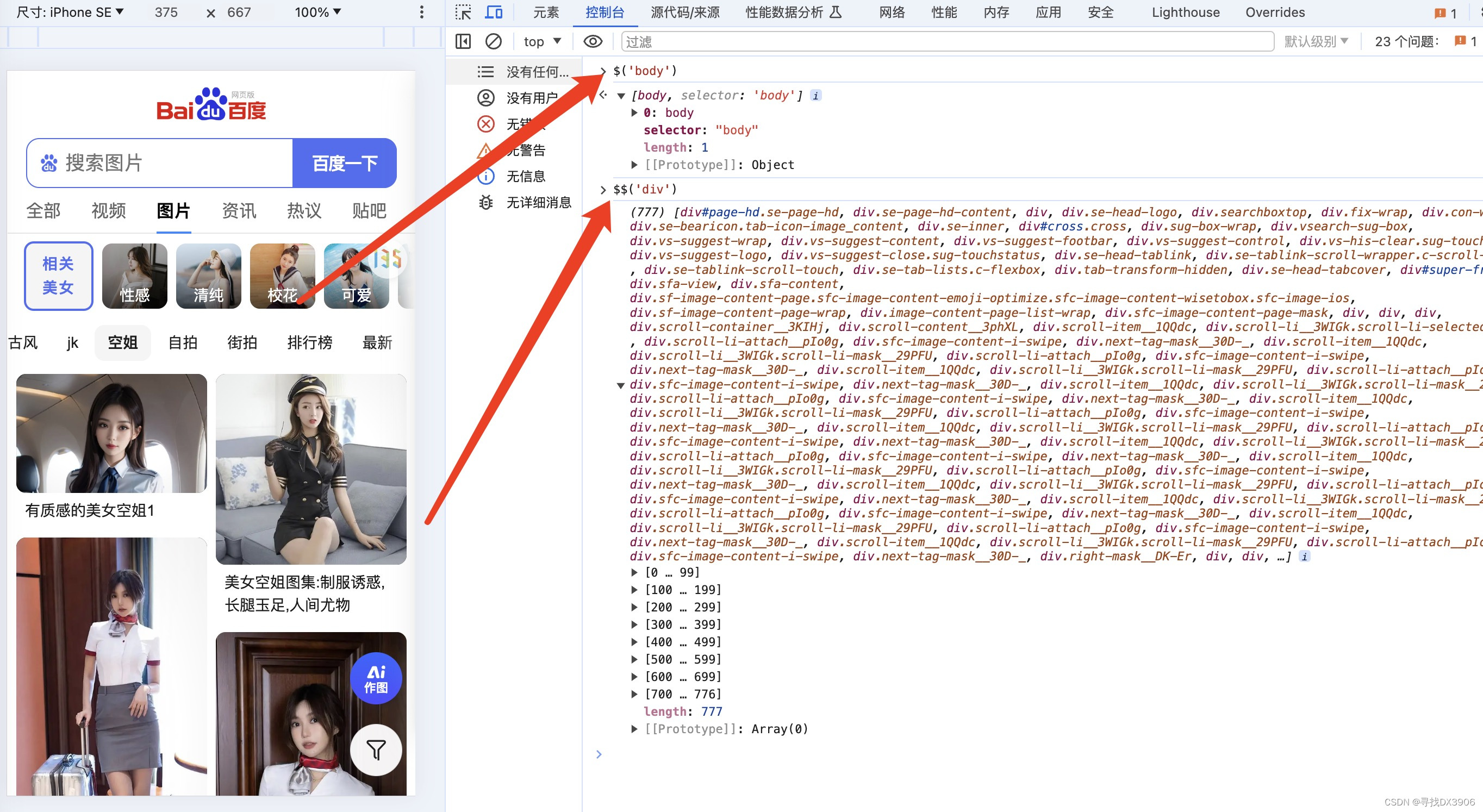Image resolution: width=1483 pixels, height=812 pixels.
Task: Toggle the device toolbar icon
Action: point(494,12)
